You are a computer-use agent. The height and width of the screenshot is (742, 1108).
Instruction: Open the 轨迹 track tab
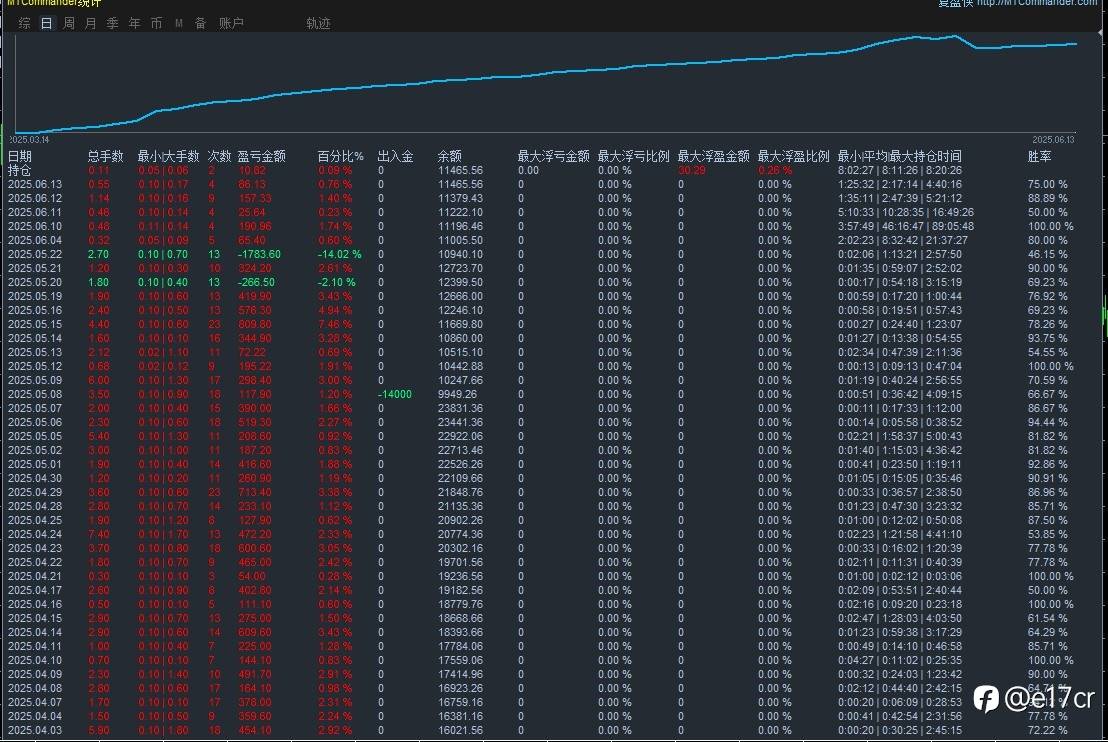(x=318, y=23)
